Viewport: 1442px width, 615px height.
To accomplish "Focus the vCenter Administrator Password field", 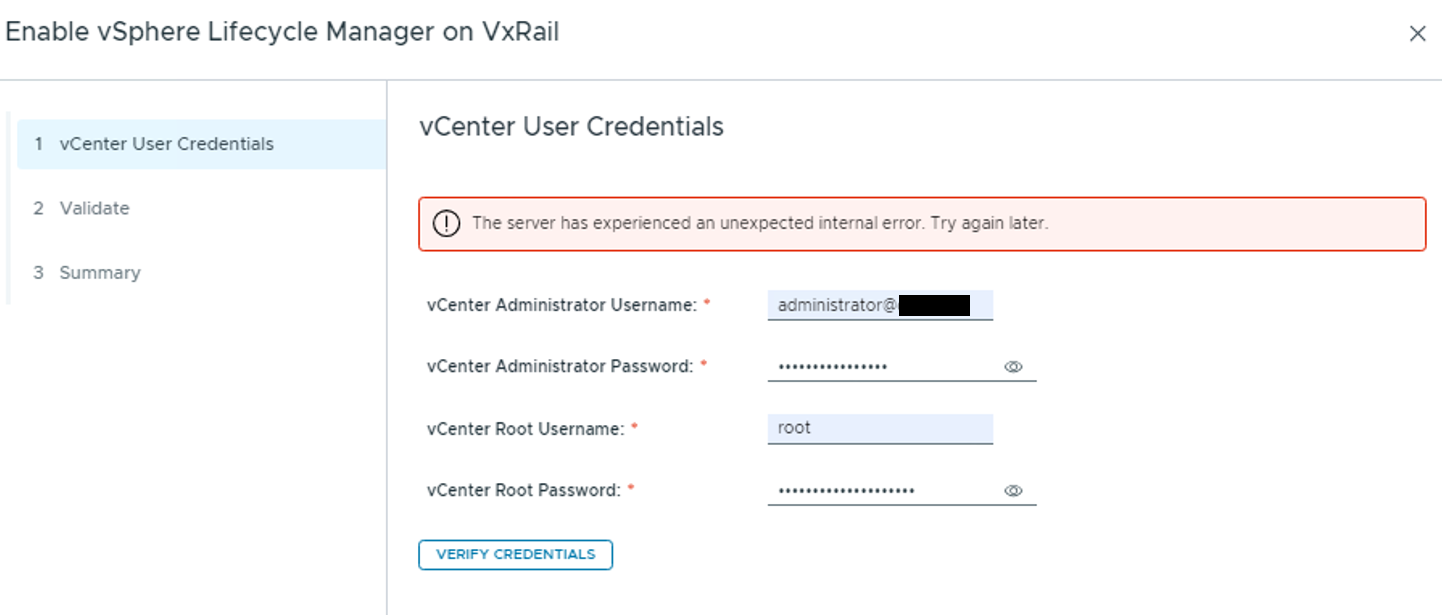I will (880, 366).
